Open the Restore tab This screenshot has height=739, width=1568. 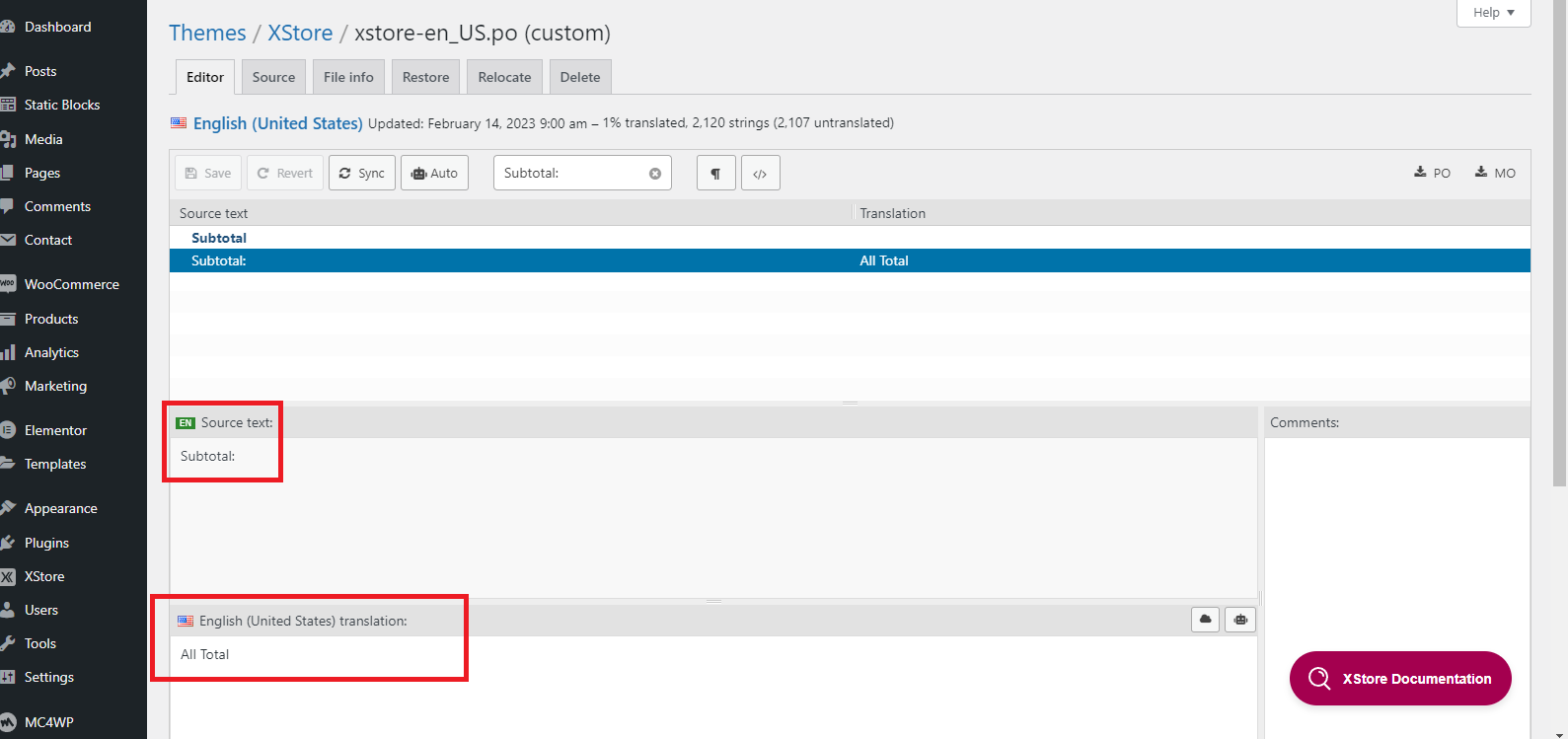pos(425,77)
